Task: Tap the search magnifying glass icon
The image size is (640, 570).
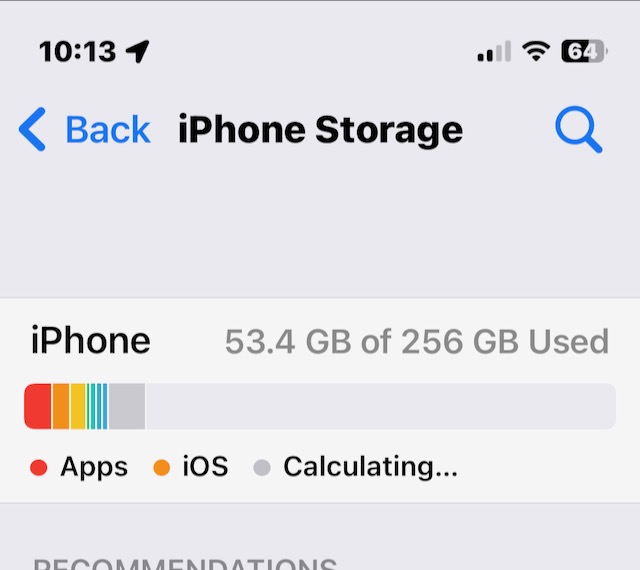Action: pyautogui.click(x=579, y=130)
